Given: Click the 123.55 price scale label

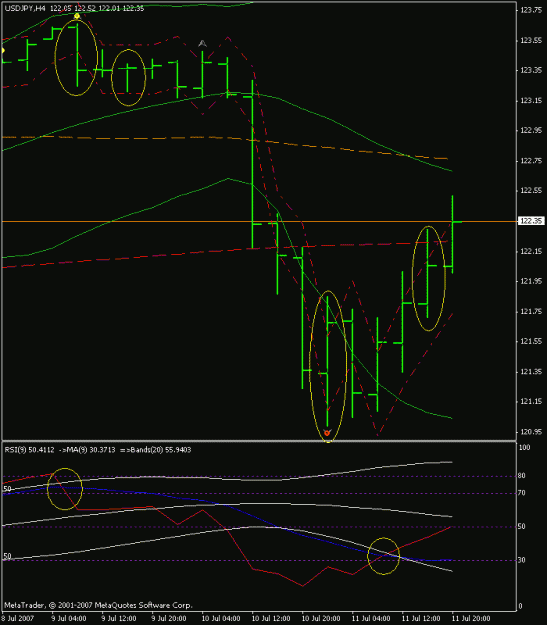Looking at the screenshot, I should (531, 40).
